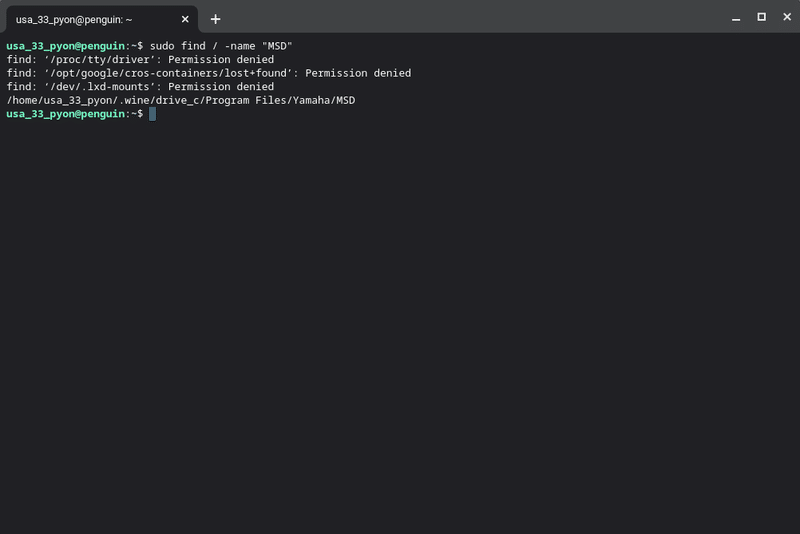Screen dimensions: 800x534
Task: Minimize the terminal window
Action: tap(737, 17)
